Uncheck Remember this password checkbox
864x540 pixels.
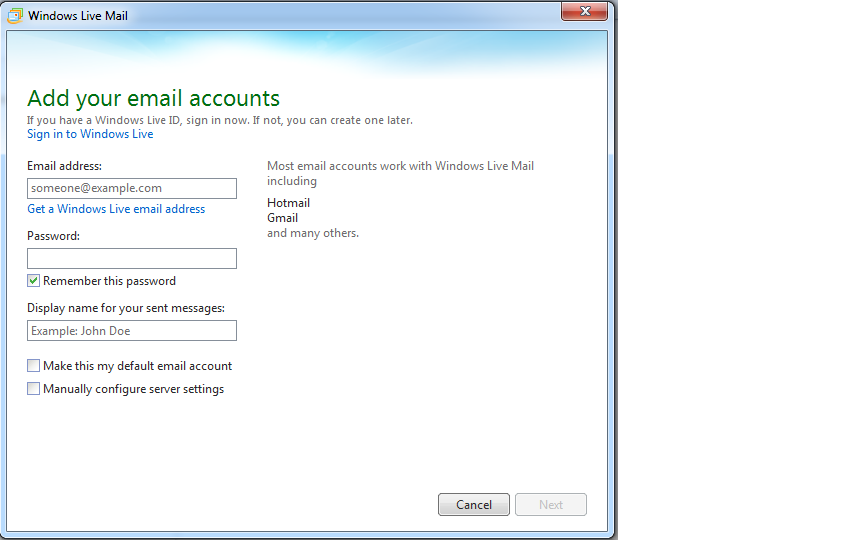coord(34,281)
